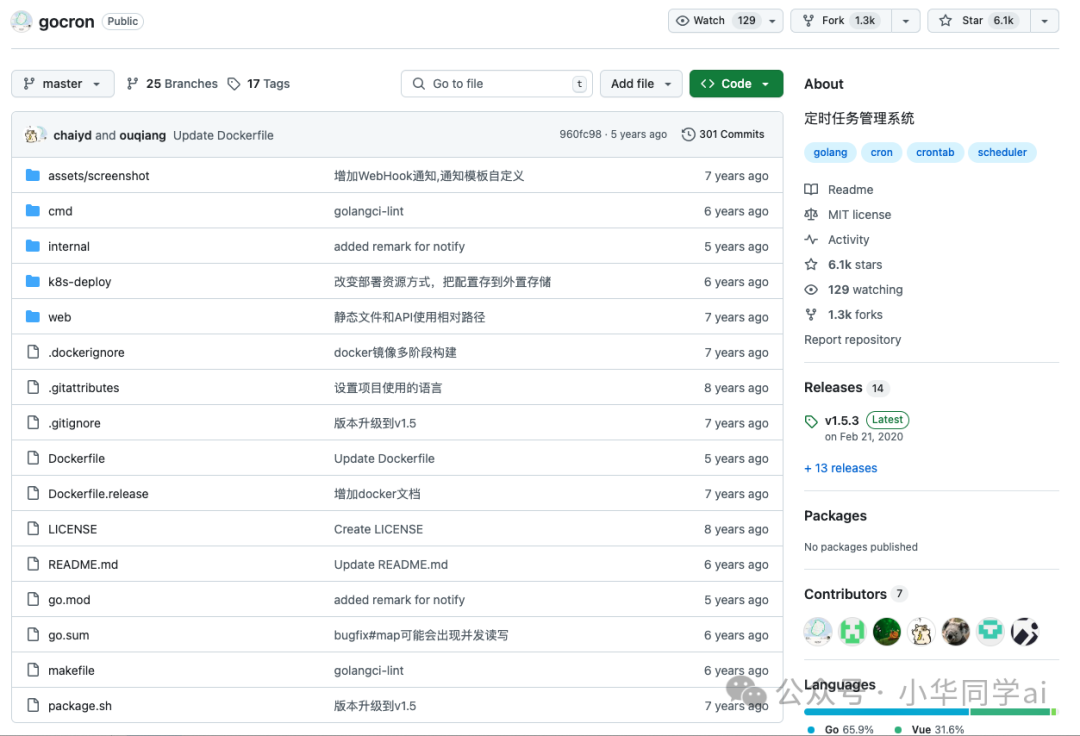Image resolution: width=1080 pixels, height=736 pixels.
Task: View the 301 Commits history
Action: click(x=723, y=134)
